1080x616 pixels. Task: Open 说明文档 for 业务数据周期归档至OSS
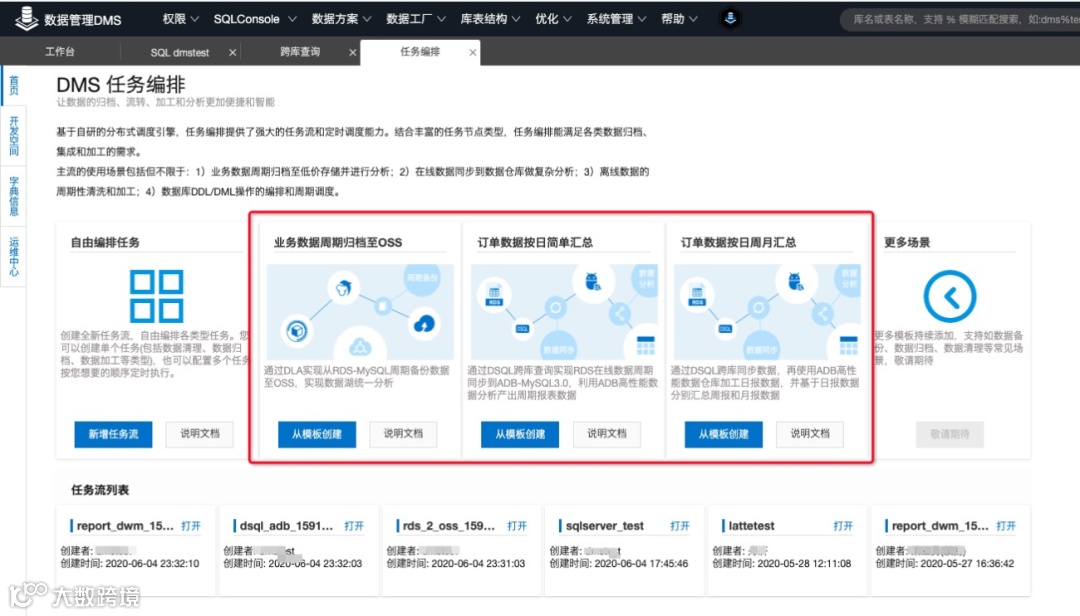tap(403, 434)
